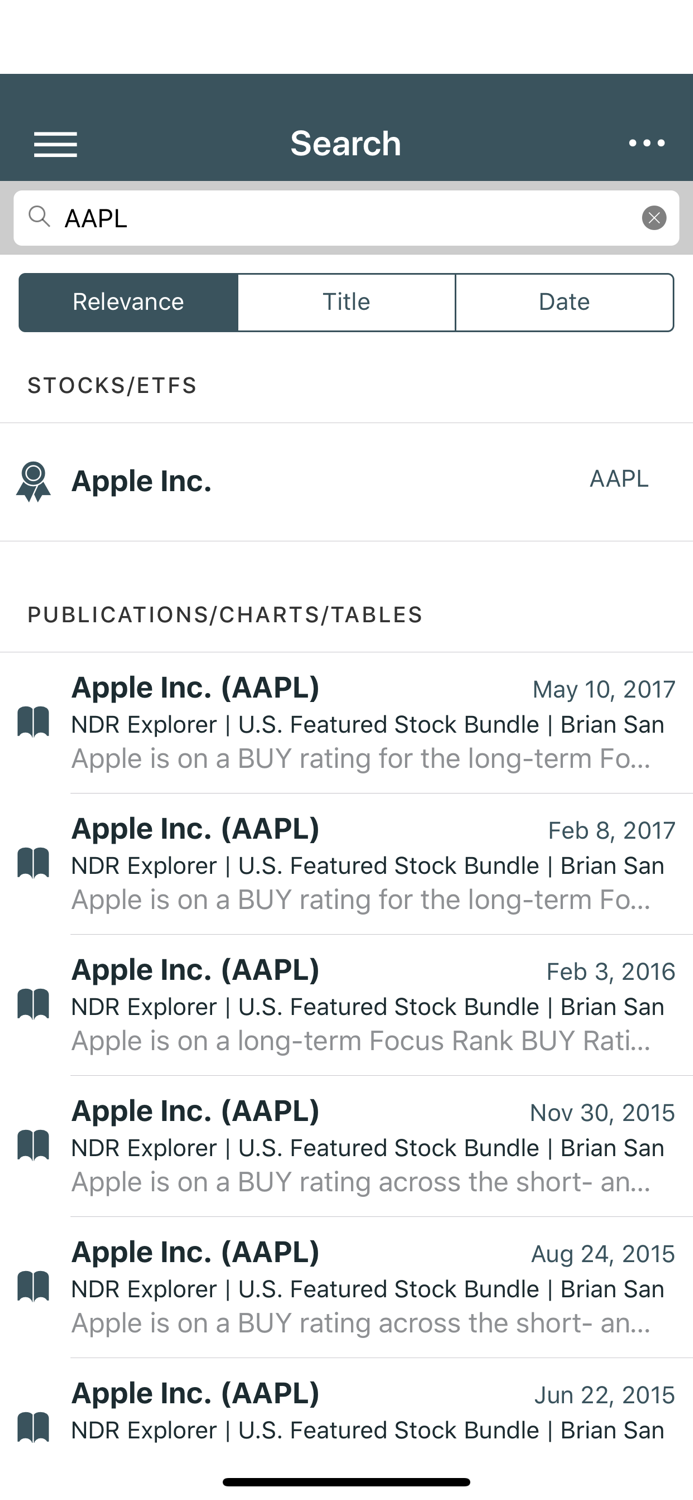Viewport: 693px width, 1500px height.
Task: Tap the Feb 8, 2017 date
Action: tap(612, 831)
